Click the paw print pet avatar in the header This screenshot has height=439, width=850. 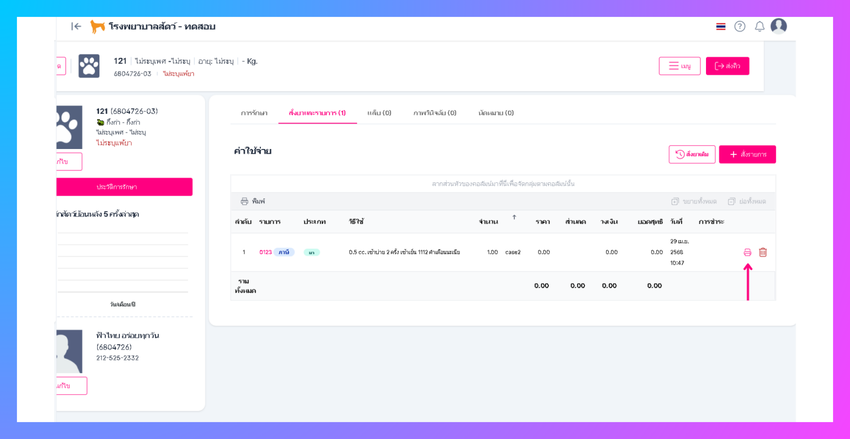click(89, 66)
